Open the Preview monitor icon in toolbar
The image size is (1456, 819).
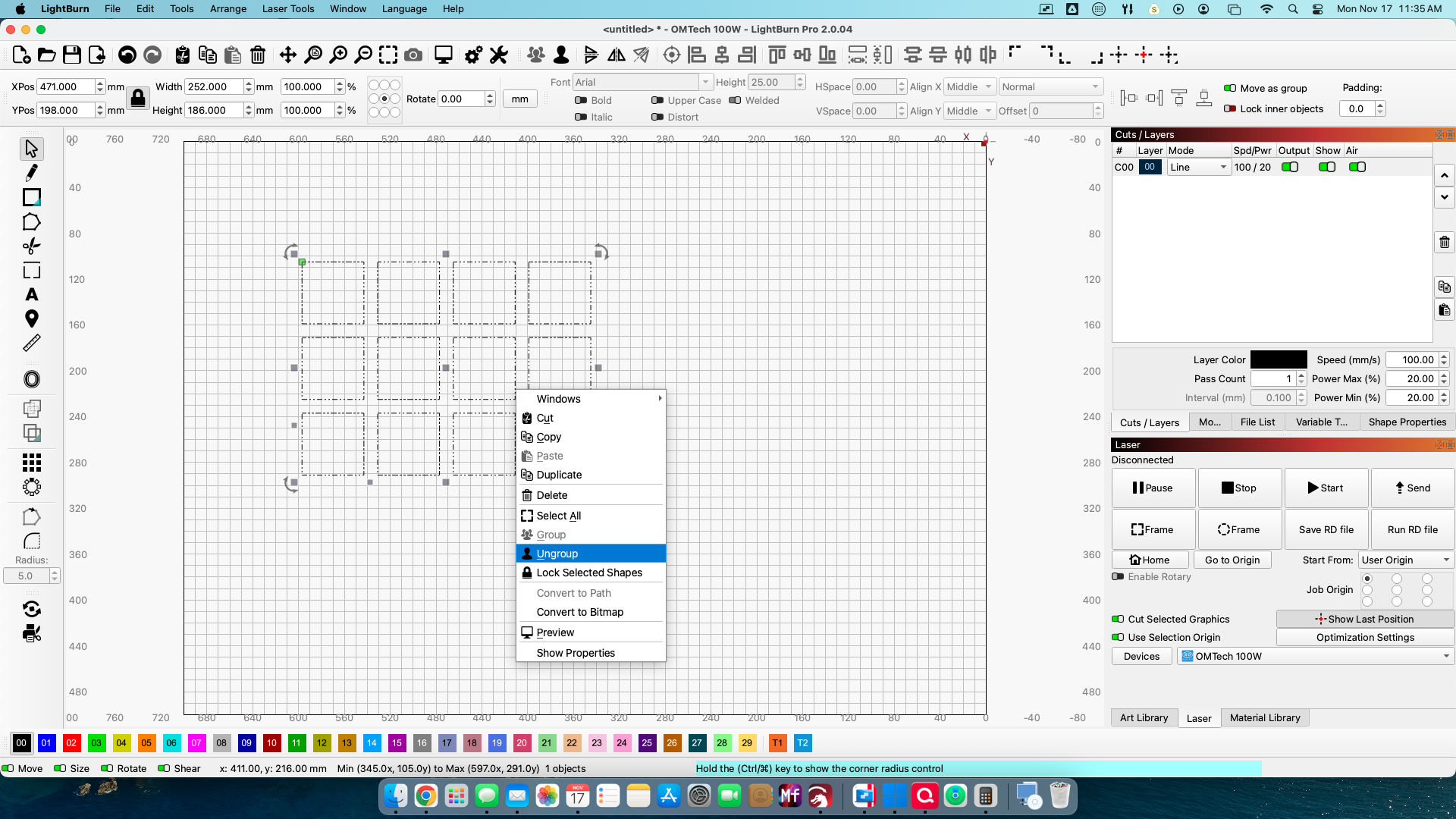(443, 55)
